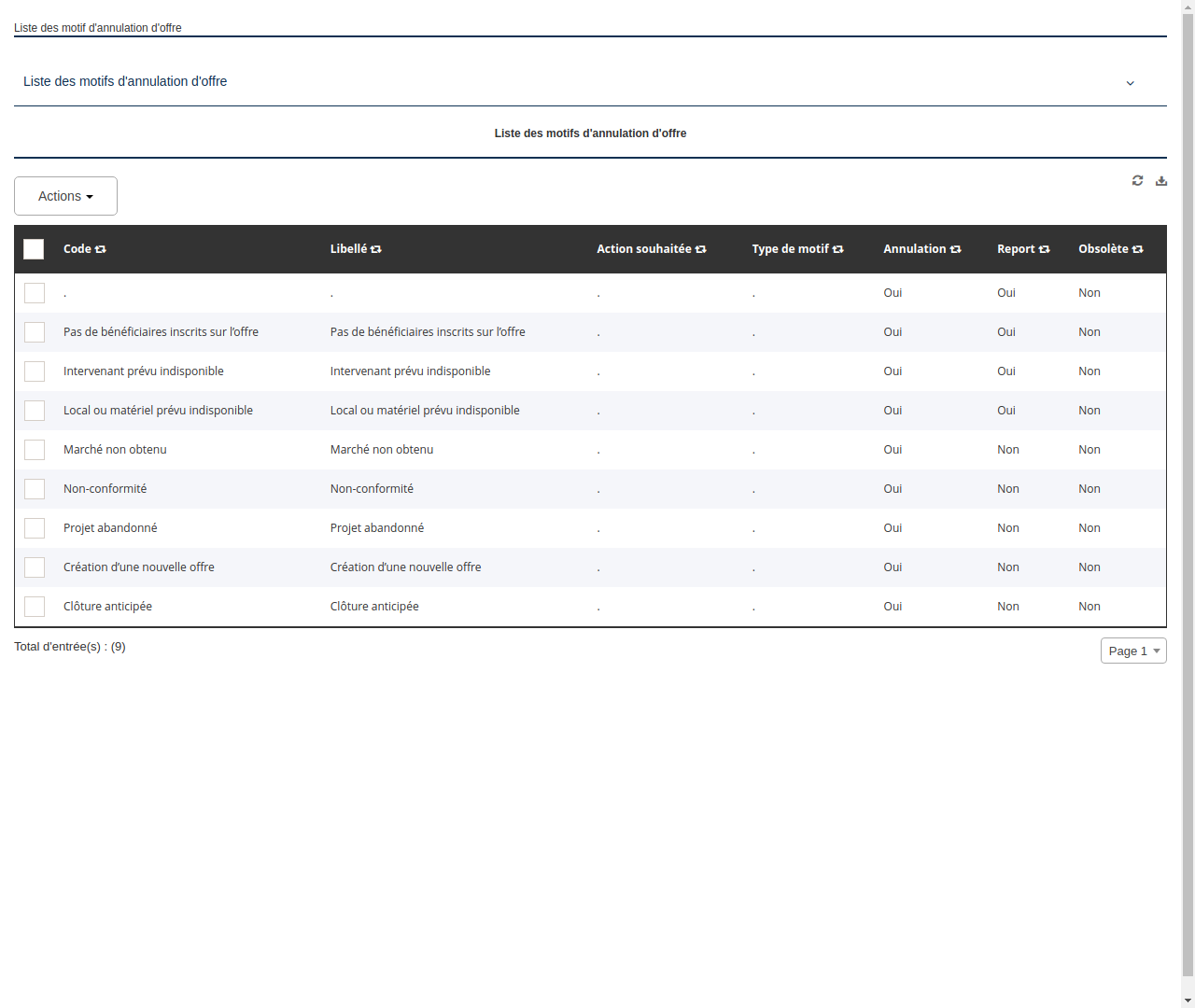
Task: Sort by the Obsolète column icon
Action: 1138,249
